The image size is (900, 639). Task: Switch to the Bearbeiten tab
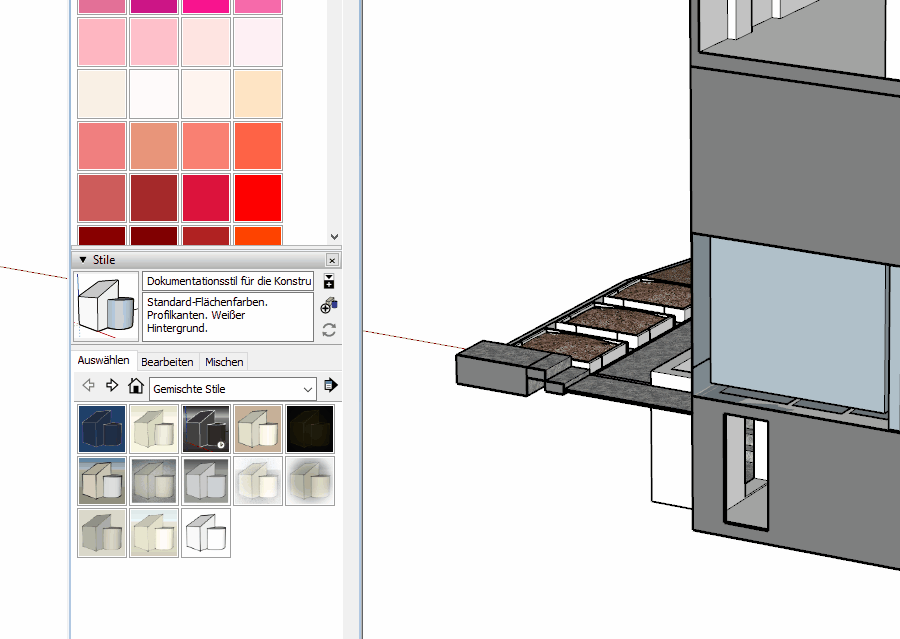(x=167, y=362)
